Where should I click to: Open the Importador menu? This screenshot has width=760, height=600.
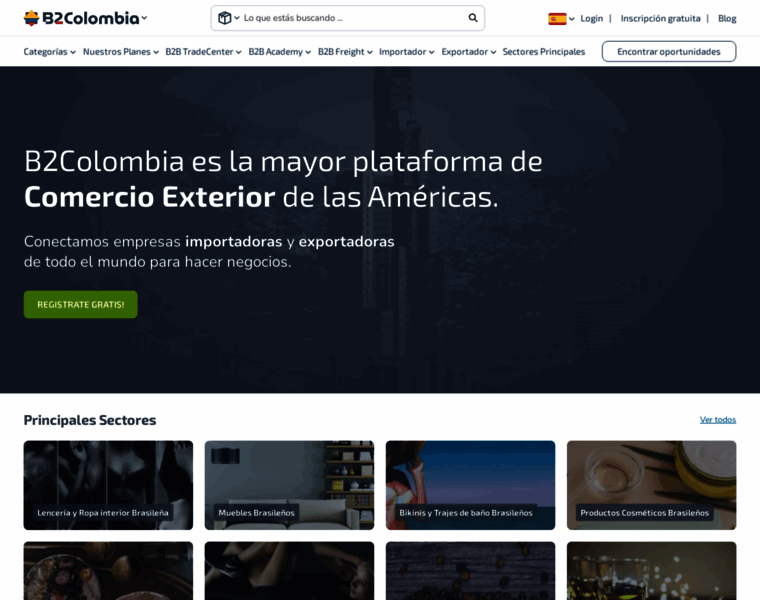406,51
